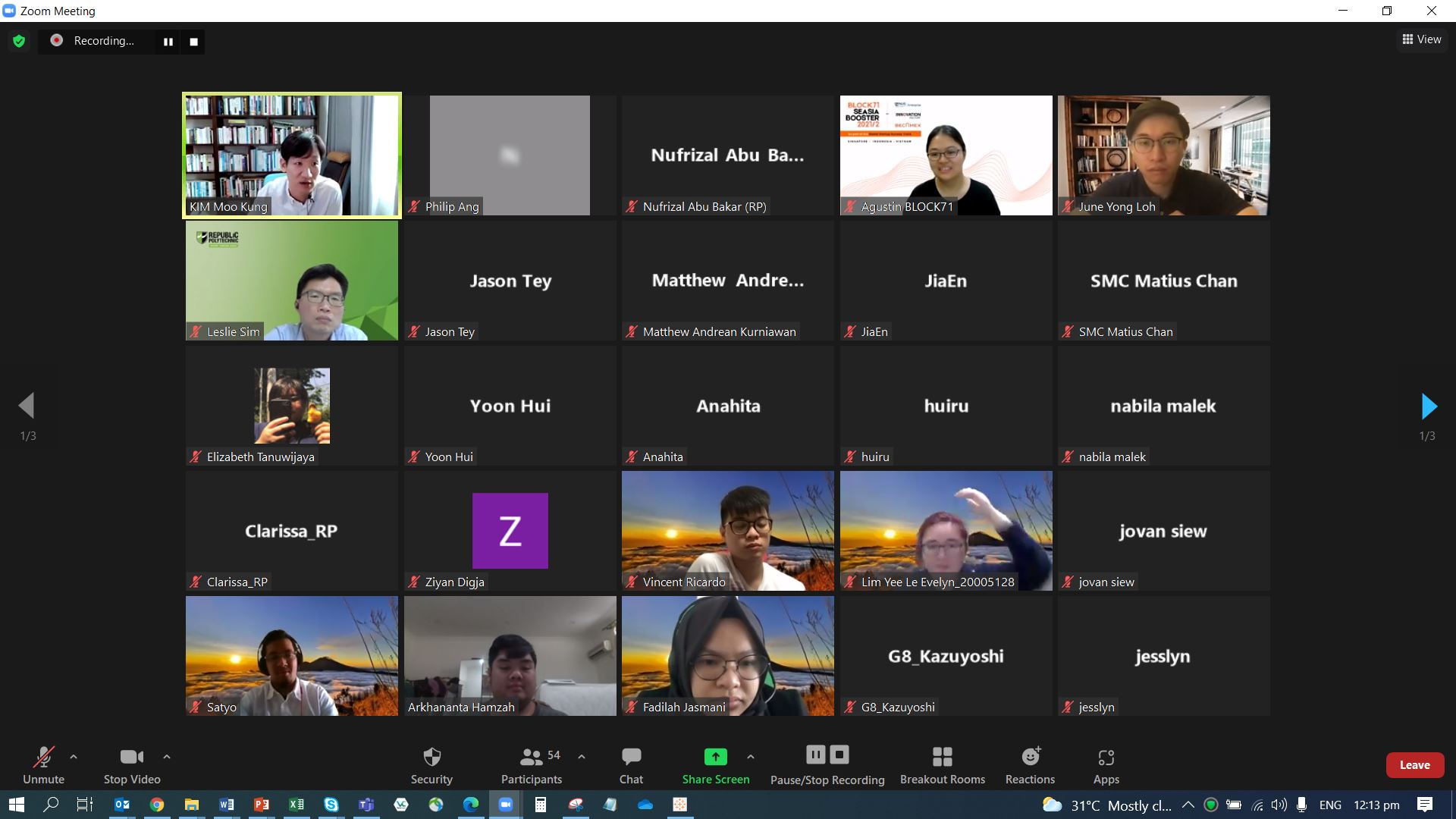The width and height of the screenshot is (1456, 819).
Task: Stop the recording via top square button
Action: tap(193, 42)
